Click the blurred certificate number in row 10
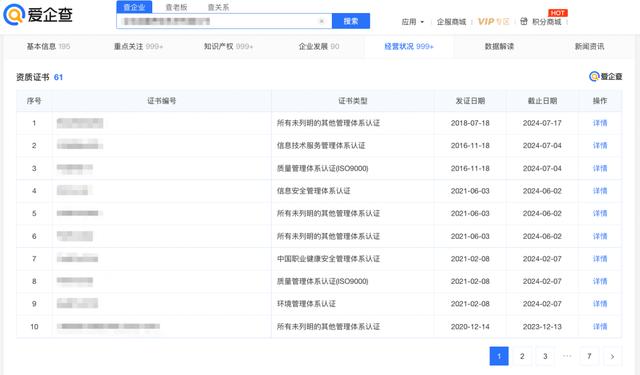The width and height of the screenshot is (640, 375). 108,326
